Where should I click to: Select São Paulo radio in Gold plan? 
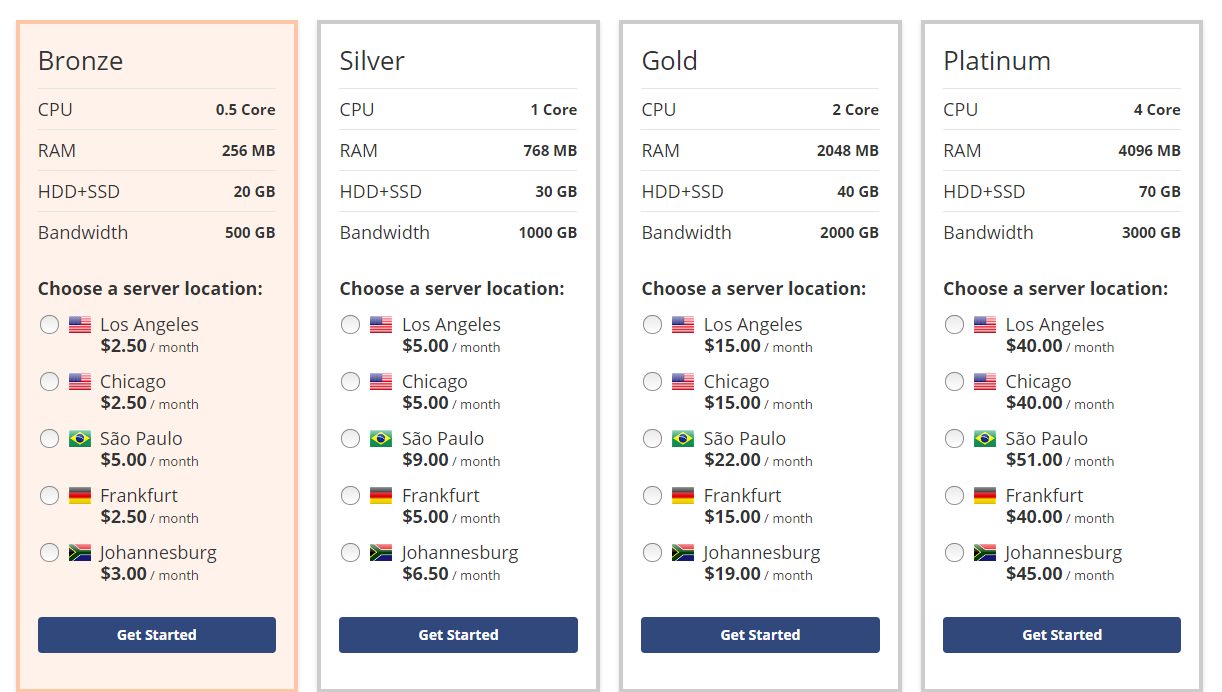tap(652, 438)
